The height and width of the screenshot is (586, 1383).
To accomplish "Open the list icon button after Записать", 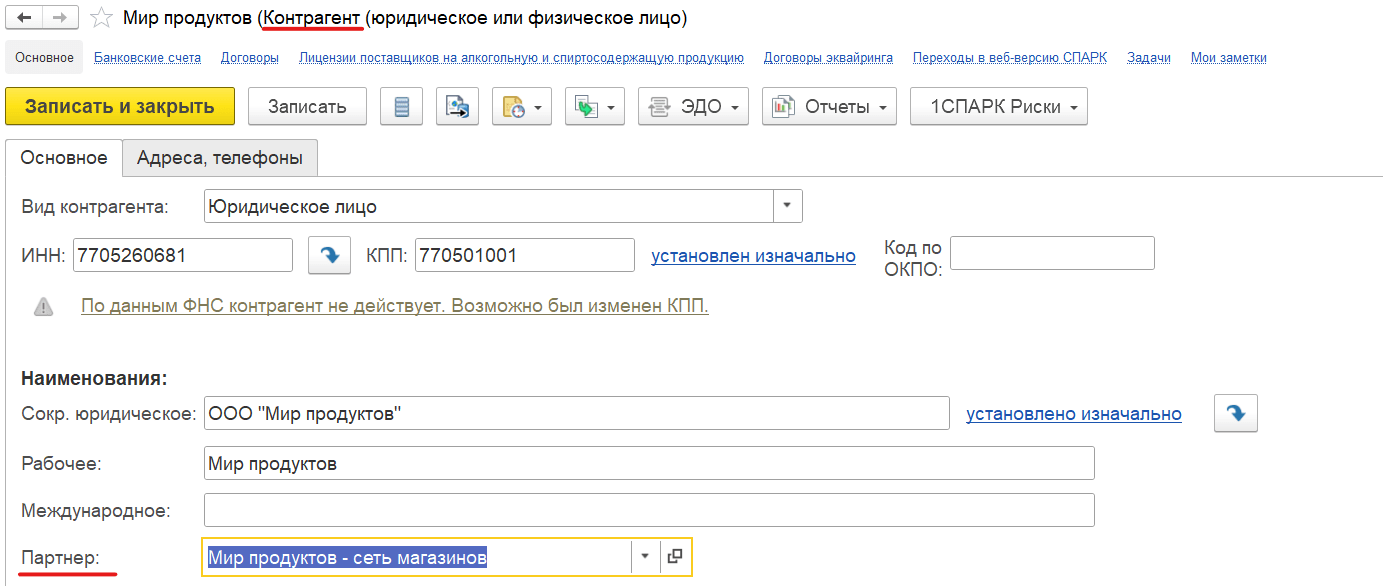I will click(x=402, y=107).
